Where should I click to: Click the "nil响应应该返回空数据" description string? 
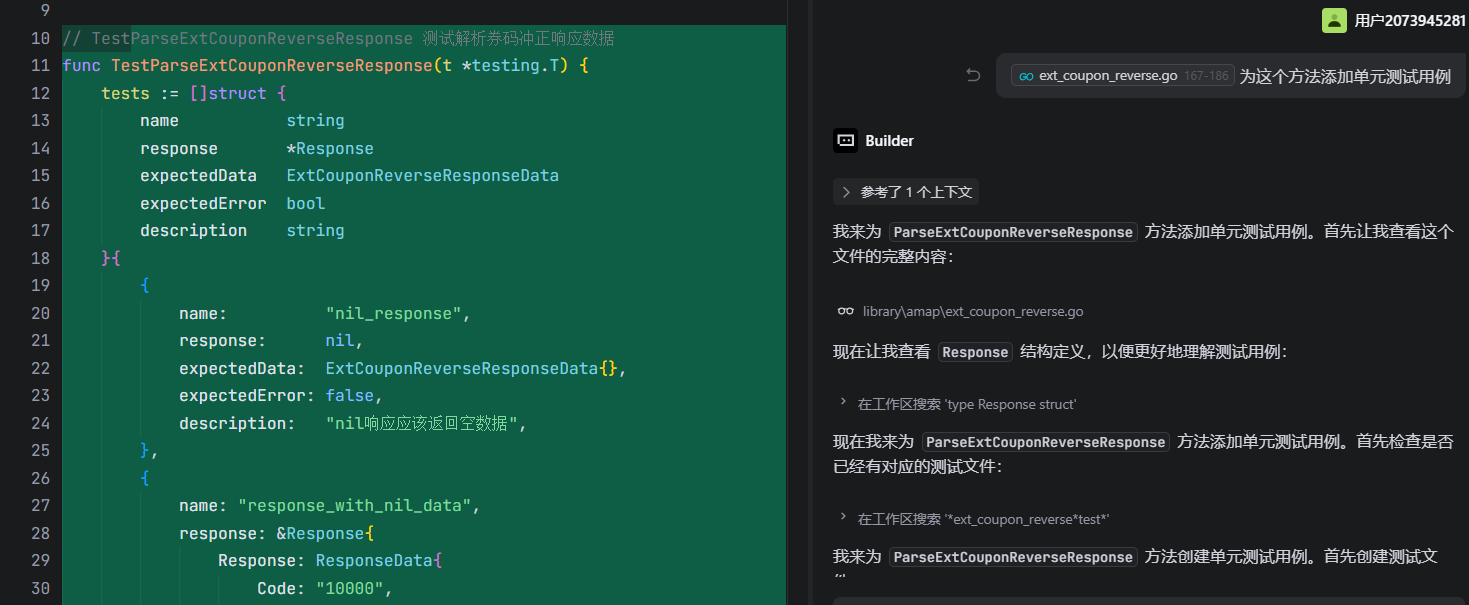tap(421, 424)
